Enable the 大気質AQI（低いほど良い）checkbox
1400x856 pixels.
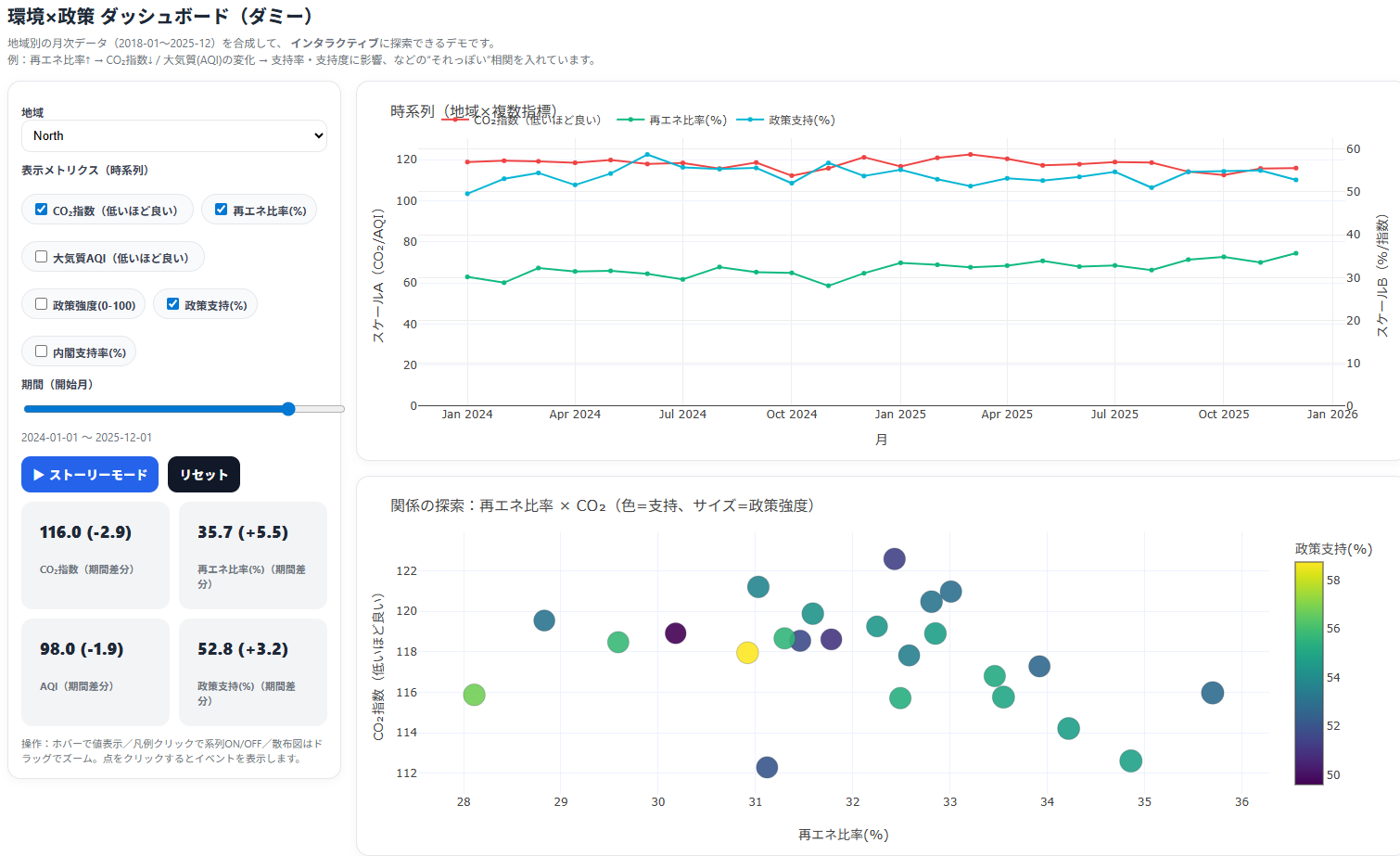pyautogui.click(x=41, y=257)
